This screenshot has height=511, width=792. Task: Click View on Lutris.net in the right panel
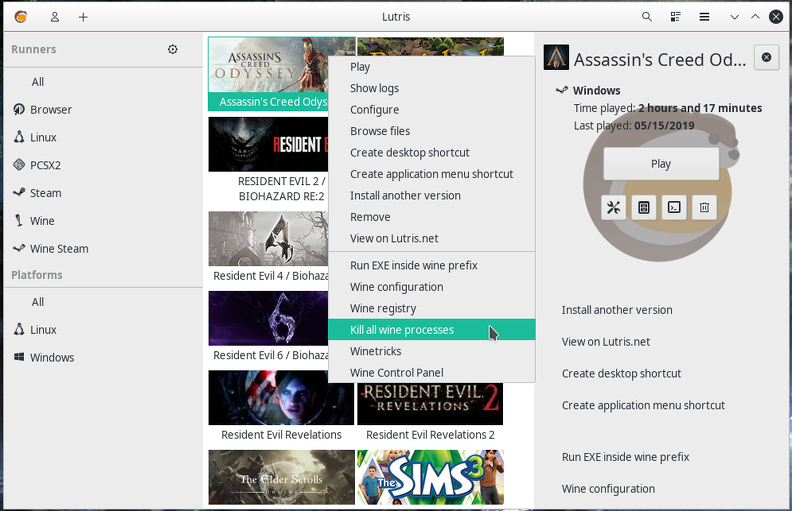coord(606,341)
